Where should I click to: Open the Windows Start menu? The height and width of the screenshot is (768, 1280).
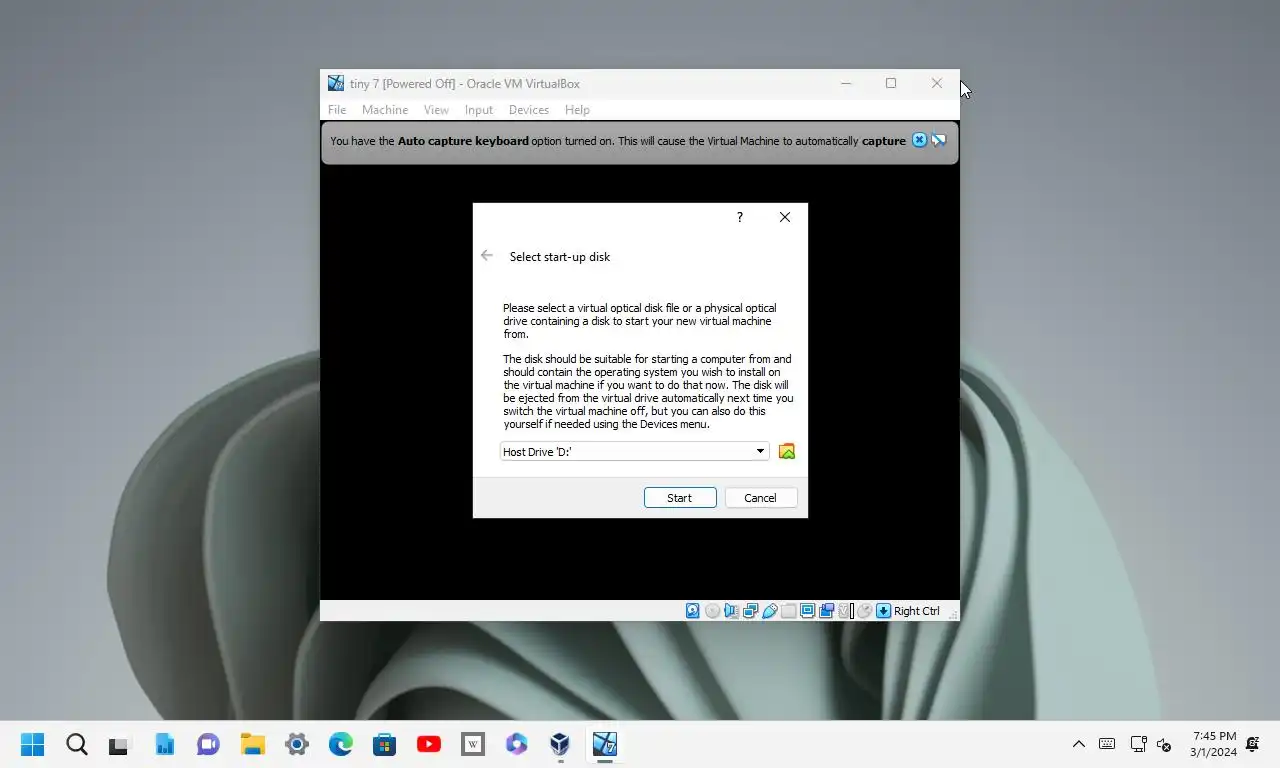(33, 744)
